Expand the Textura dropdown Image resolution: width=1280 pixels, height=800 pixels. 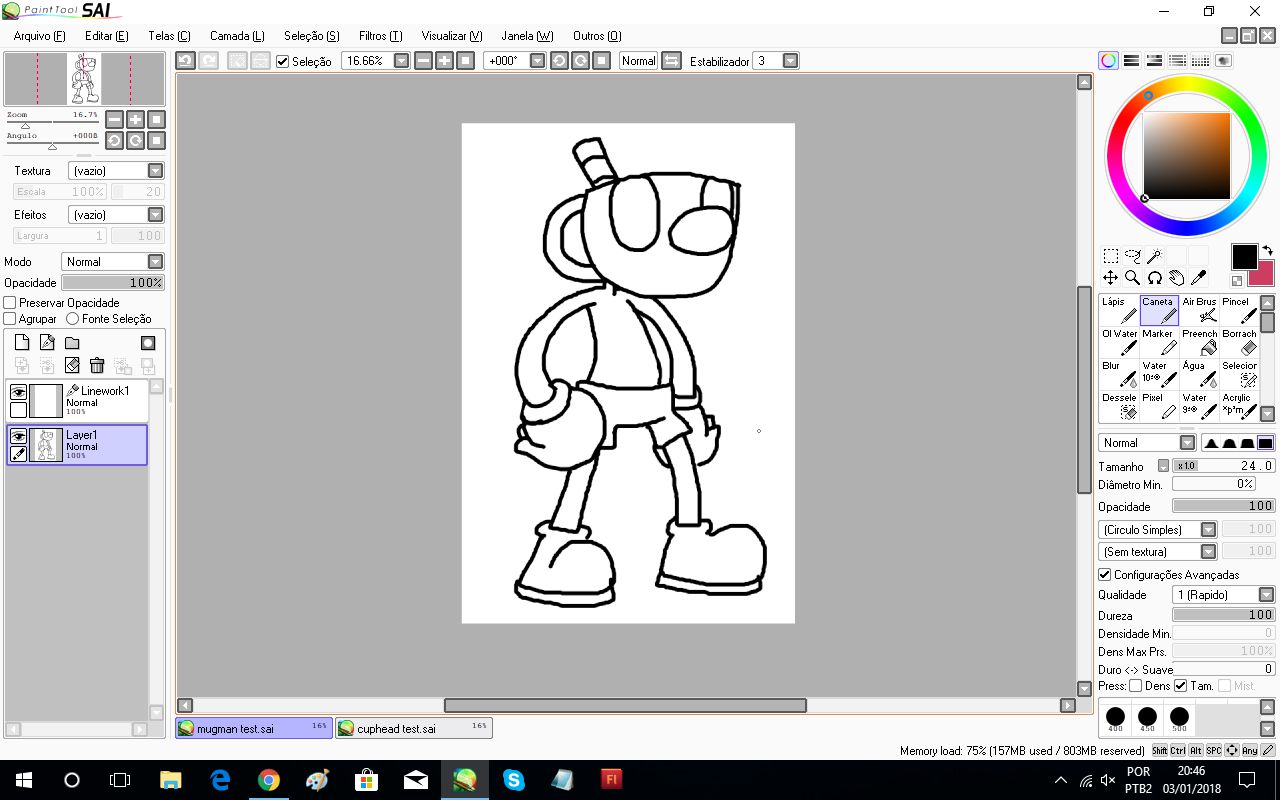(155, 171)
